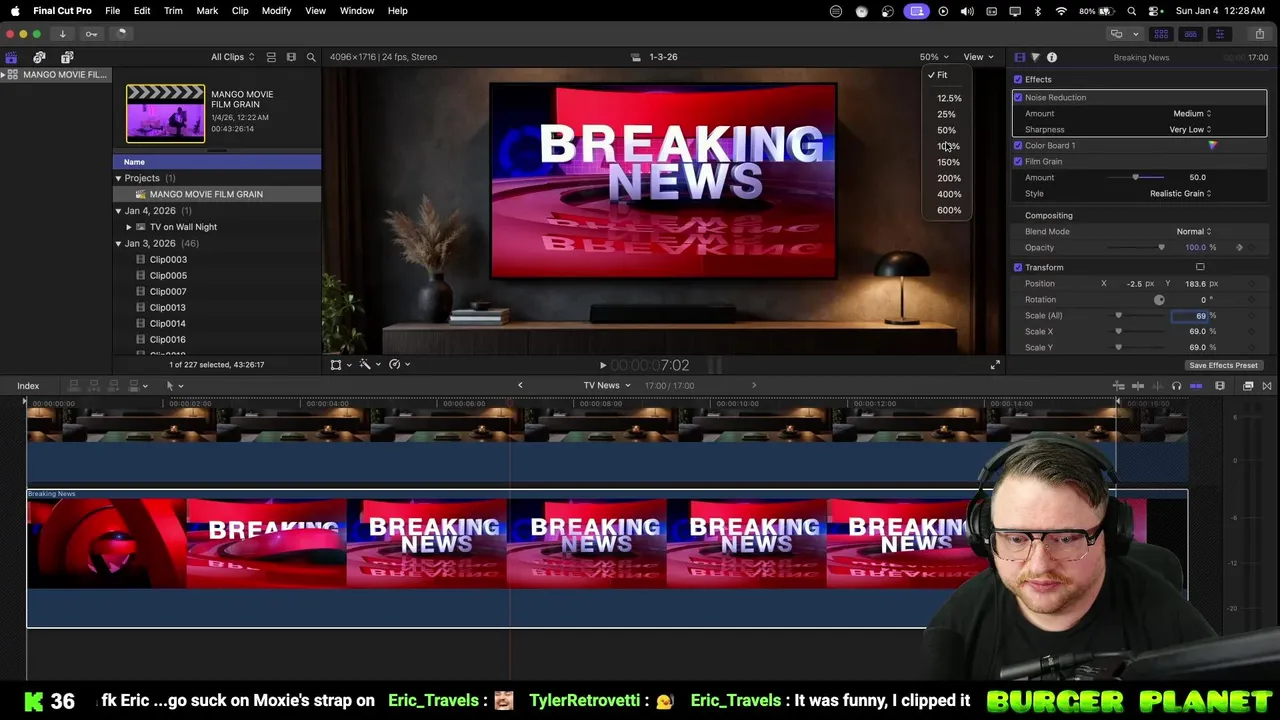Click the Import Media arrow icon

[x=62, y=34]
